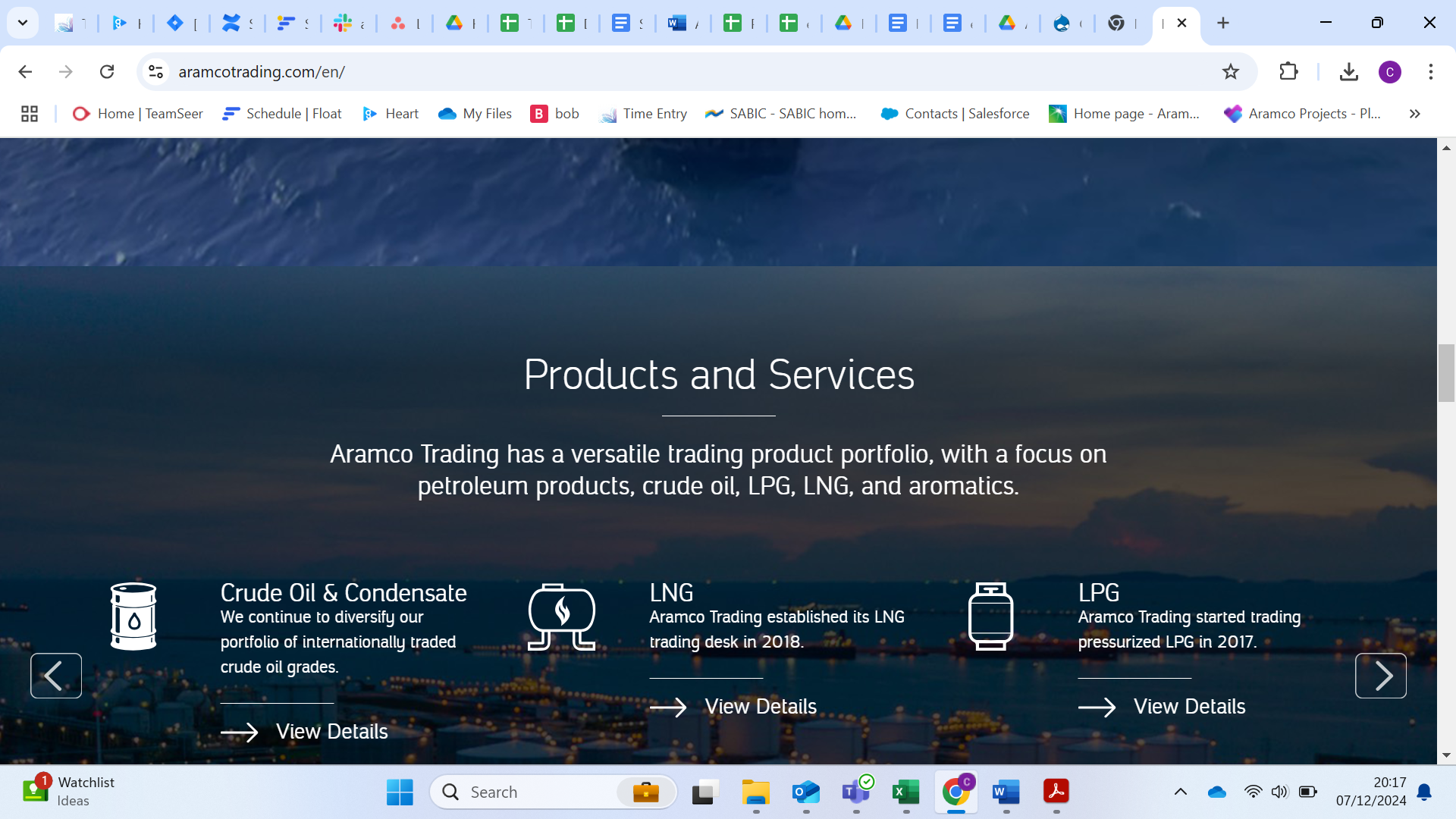Open Contacts | Salesforce bookmark
This screenshot has height=819, width=1456.
pyautogui.click(x=955, y=114)
